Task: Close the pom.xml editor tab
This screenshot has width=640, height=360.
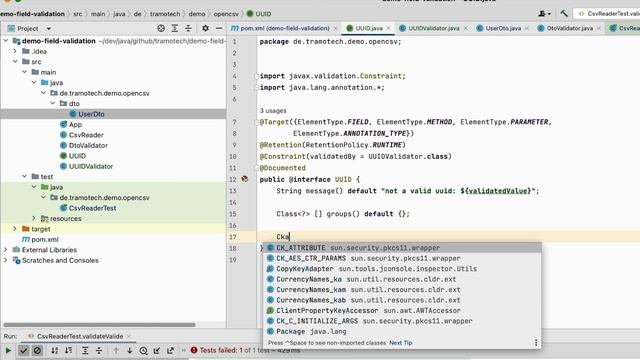Action: [x=336, y=28]
